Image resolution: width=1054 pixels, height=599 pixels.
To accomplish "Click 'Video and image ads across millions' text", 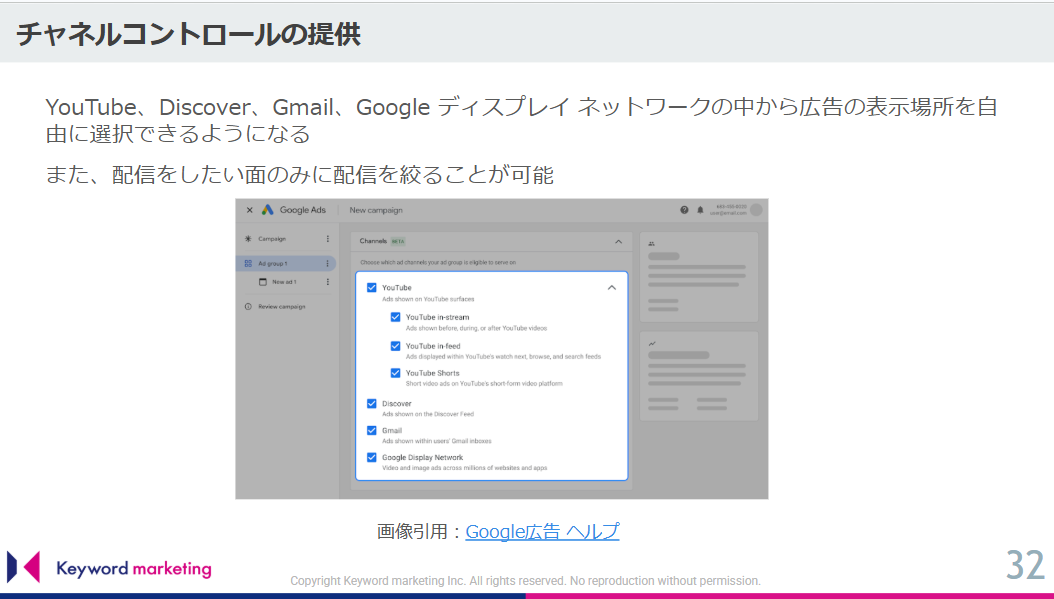I will pos(464,468).
